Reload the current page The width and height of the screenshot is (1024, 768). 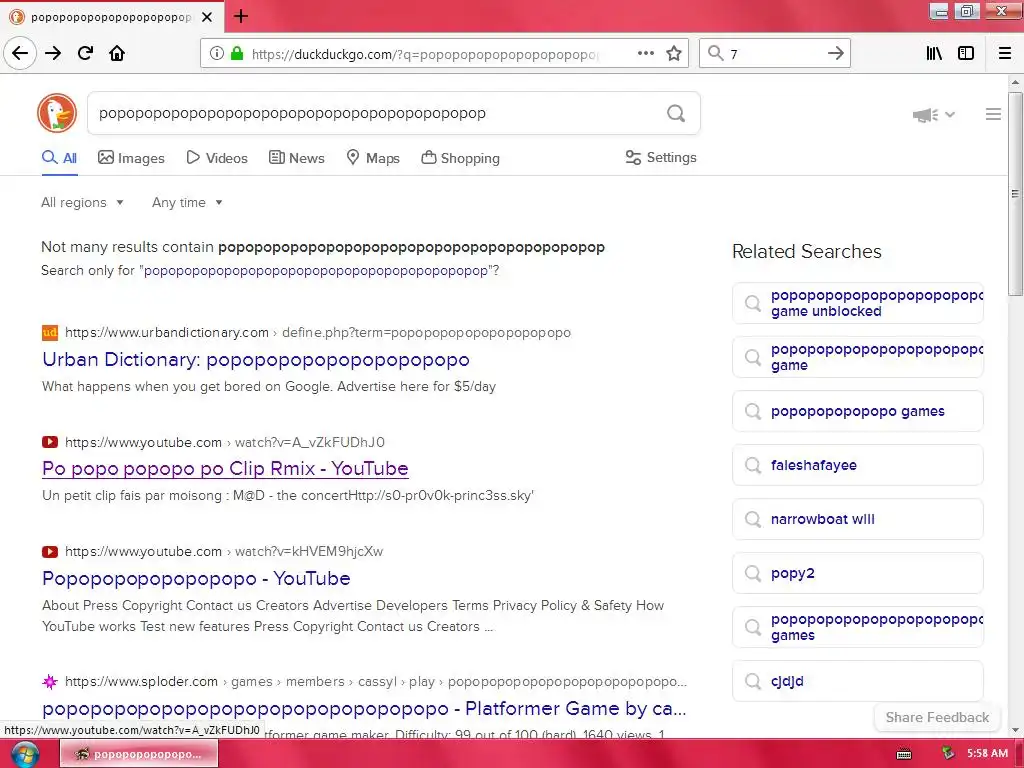click(86, 53)
